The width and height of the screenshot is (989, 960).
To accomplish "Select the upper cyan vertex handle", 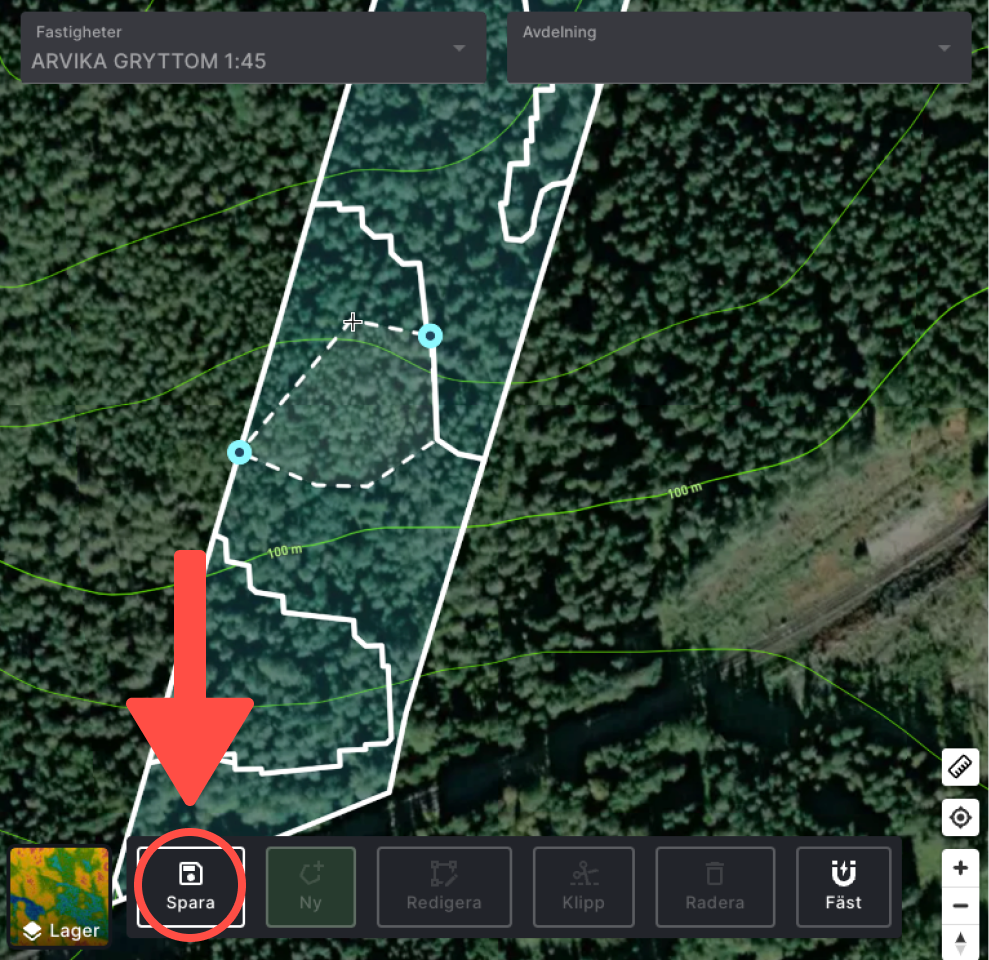I will (430, 336).
